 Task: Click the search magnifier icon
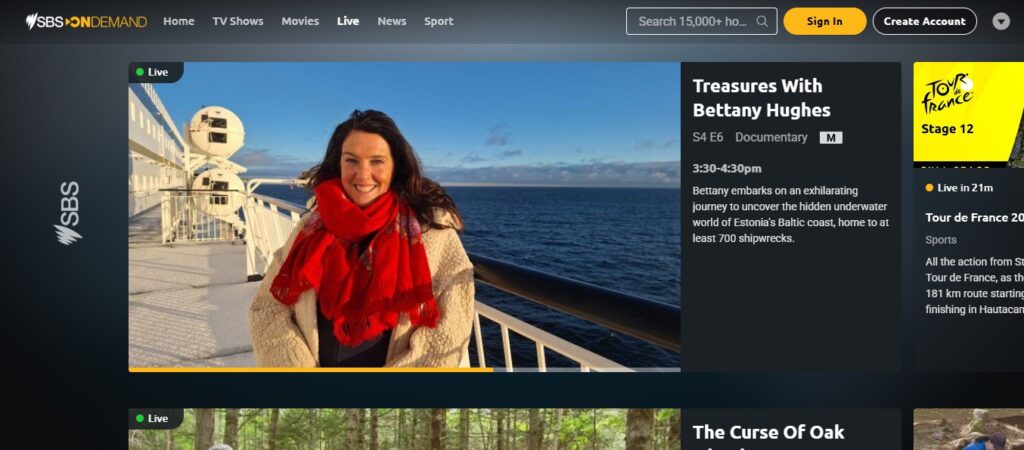(761, 21)
